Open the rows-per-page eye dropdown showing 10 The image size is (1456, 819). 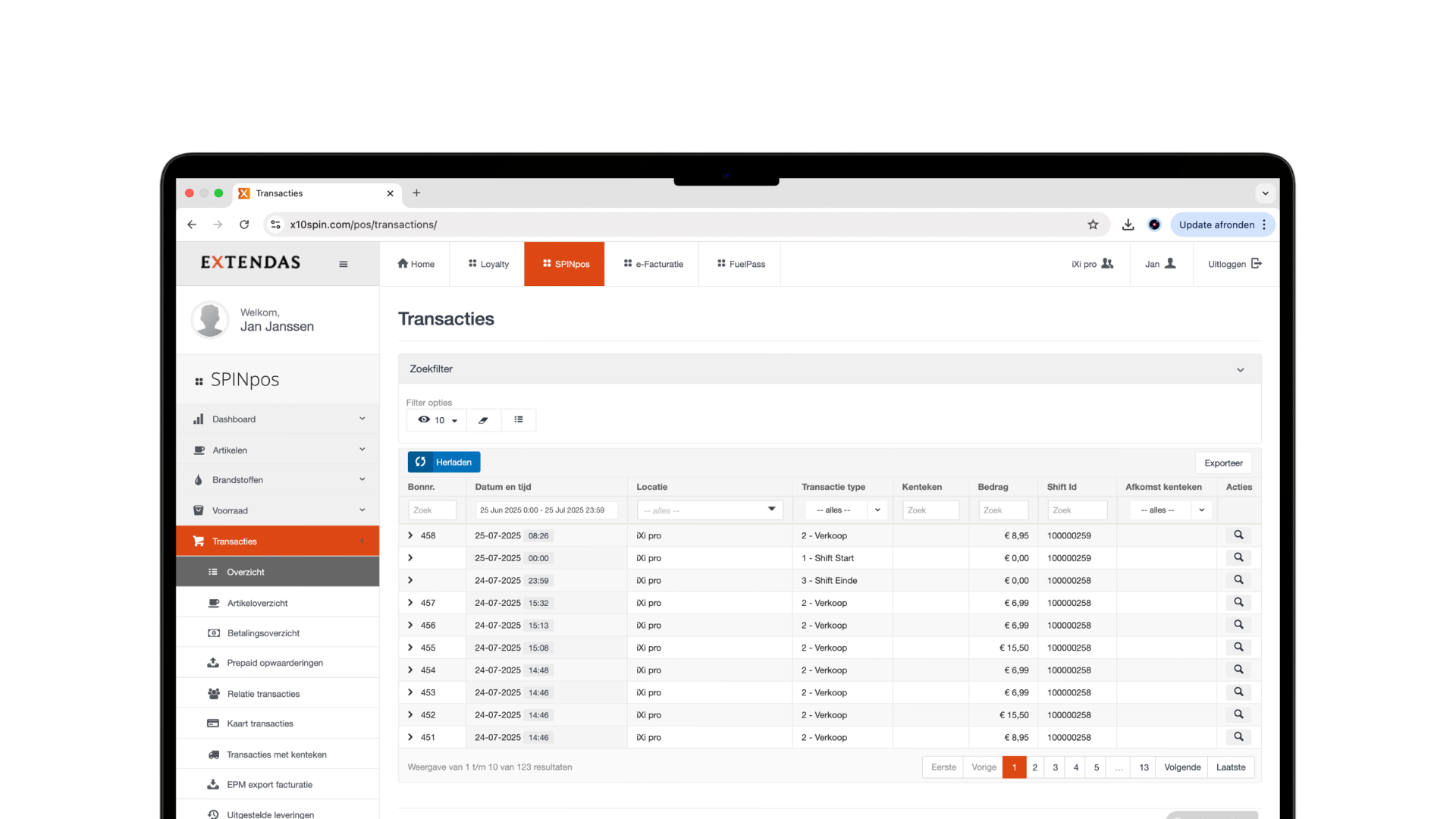click(438, 420)
